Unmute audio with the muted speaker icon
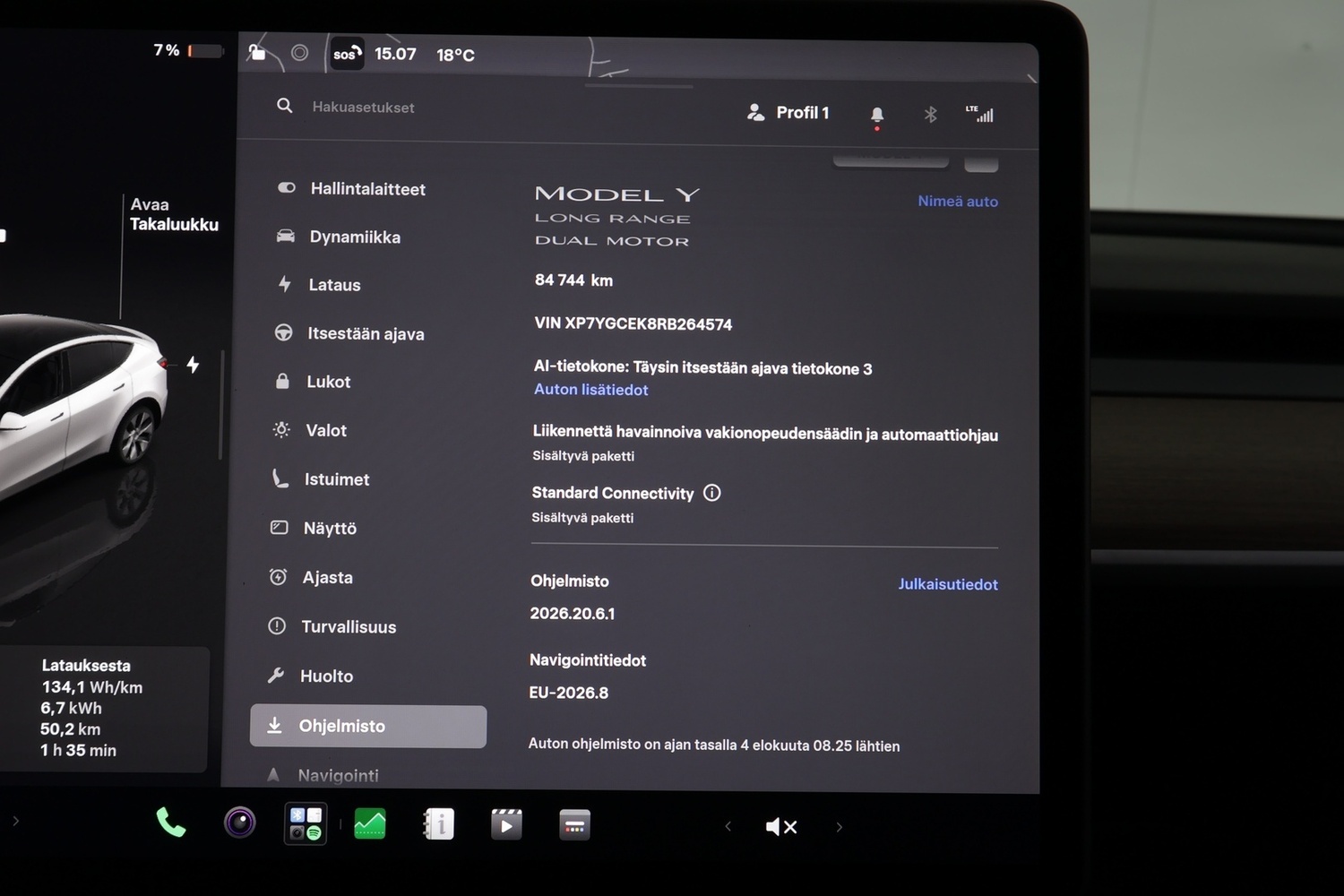1344x896 pixels. pos(781,827)
